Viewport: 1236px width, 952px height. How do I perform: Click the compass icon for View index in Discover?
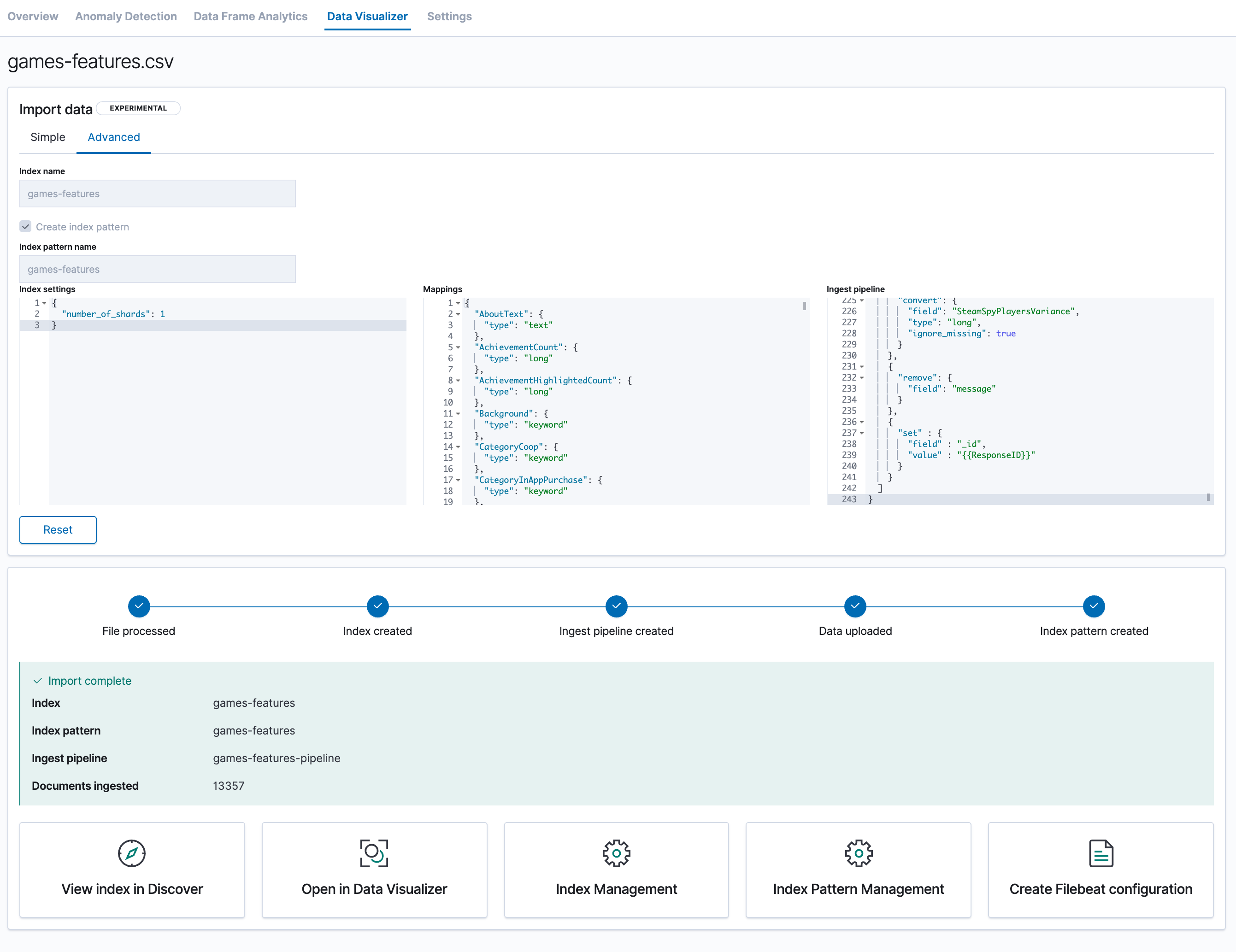pos(131,853)
